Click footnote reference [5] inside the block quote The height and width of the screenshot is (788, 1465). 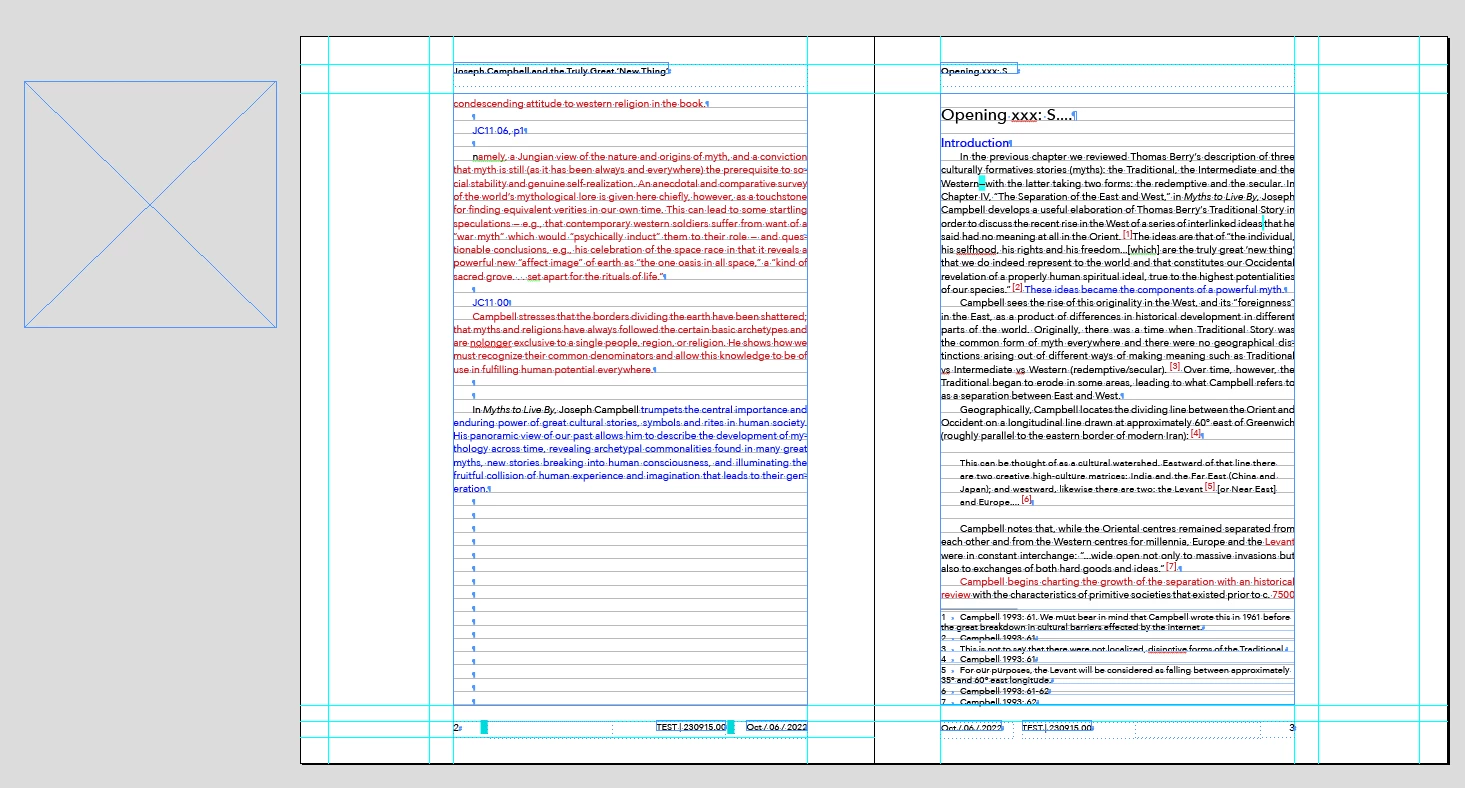tap(1210, 487)
